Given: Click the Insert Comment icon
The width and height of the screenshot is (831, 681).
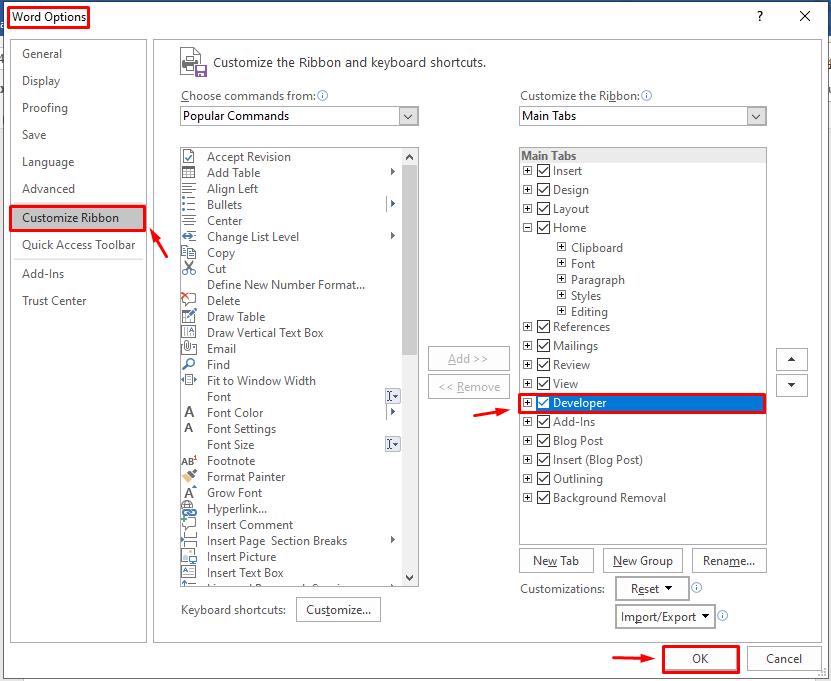Looking at the screenshot, I should pos(188,524).
